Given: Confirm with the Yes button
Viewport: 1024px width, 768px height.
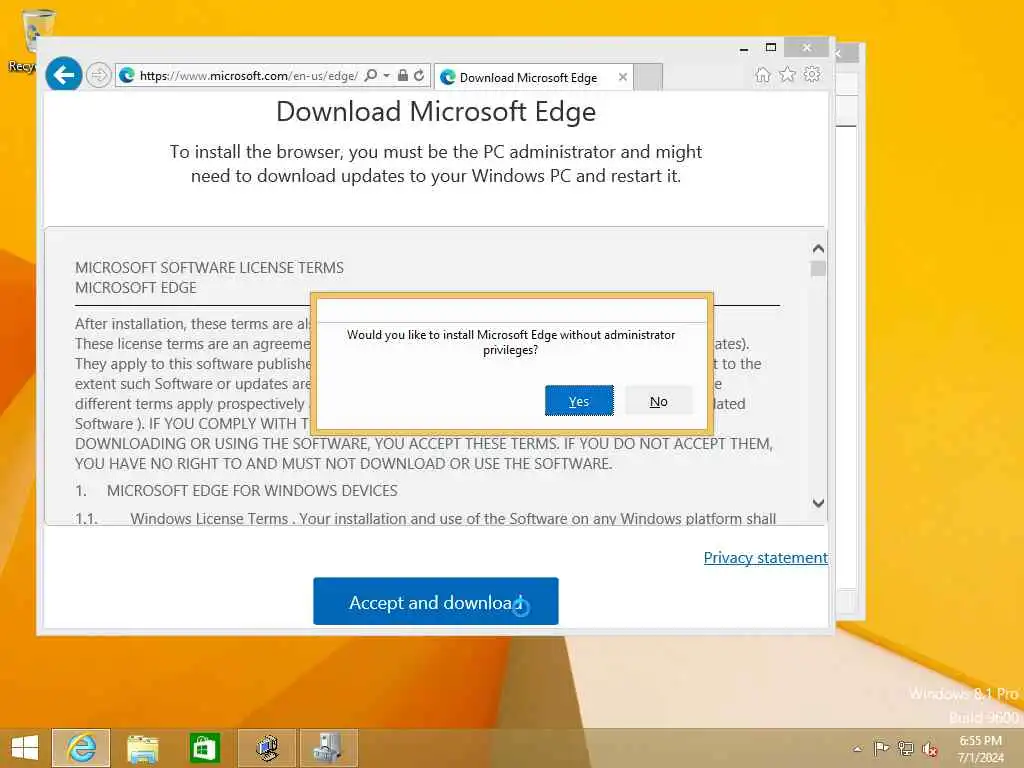Looking at the screenshot, I should [579, 401].
